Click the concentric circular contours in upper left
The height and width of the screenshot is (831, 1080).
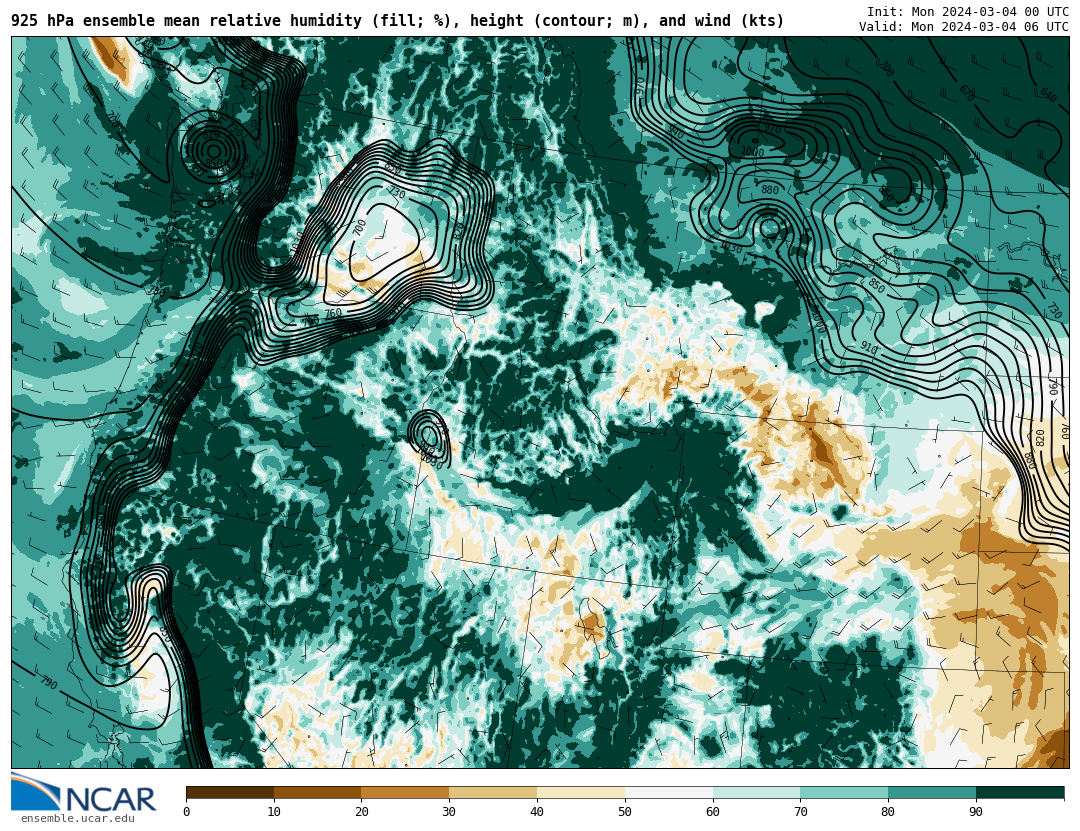[214, 150]
